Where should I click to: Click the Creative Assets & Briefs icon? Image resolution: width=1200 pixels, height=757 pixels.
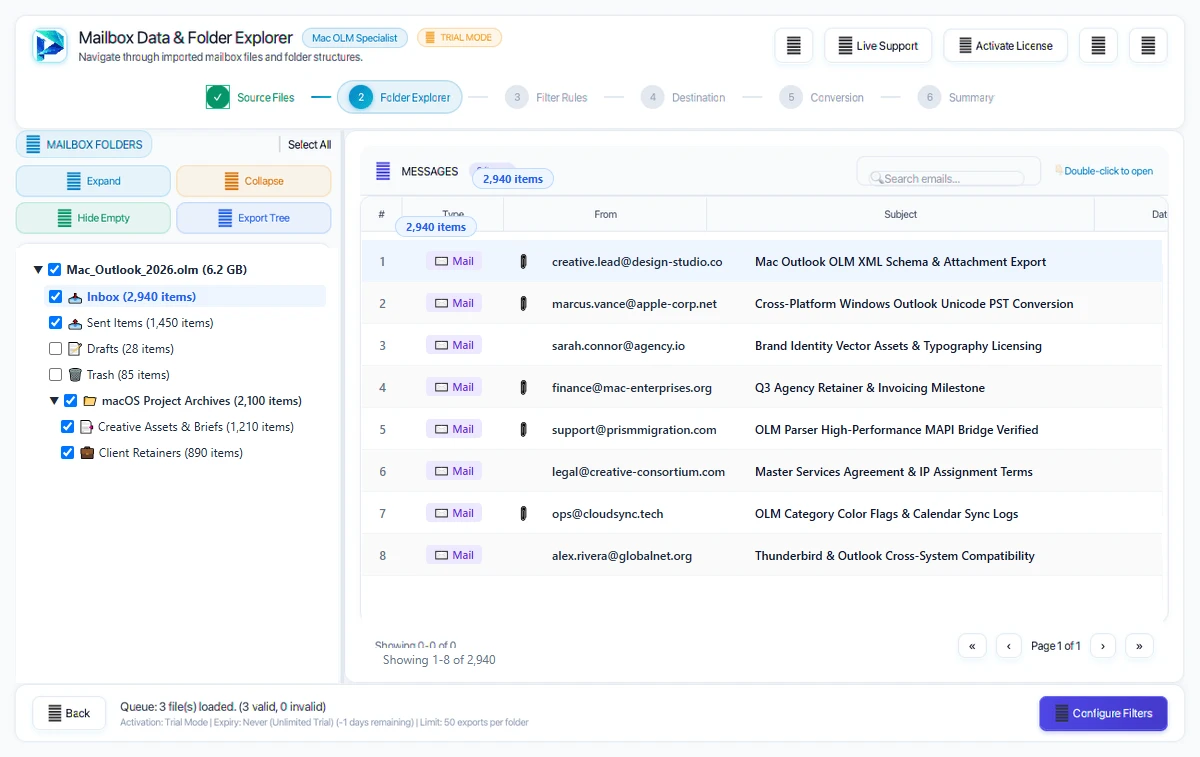tap(86, 427)
